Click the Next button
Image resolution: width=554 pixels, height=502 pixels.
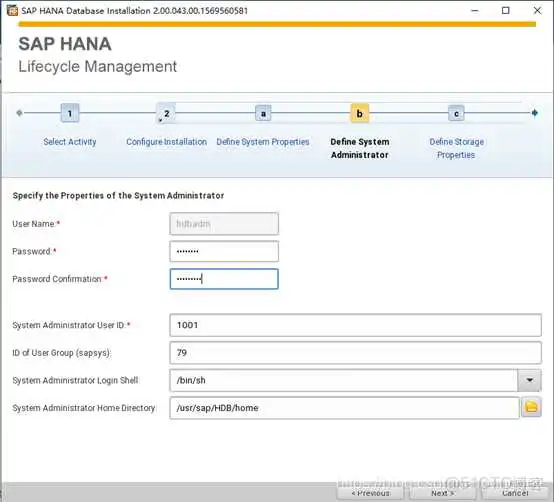tap(443, 493)
